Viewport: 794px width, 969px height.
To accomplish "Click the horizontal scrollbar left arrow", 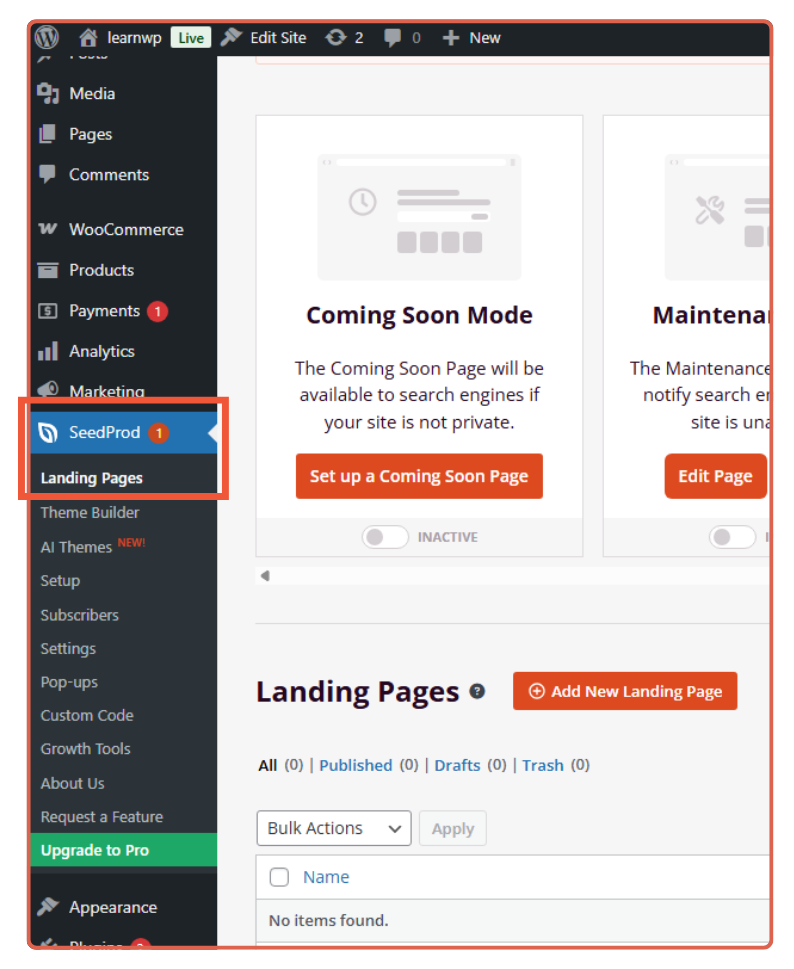I will tap(265, 576).
